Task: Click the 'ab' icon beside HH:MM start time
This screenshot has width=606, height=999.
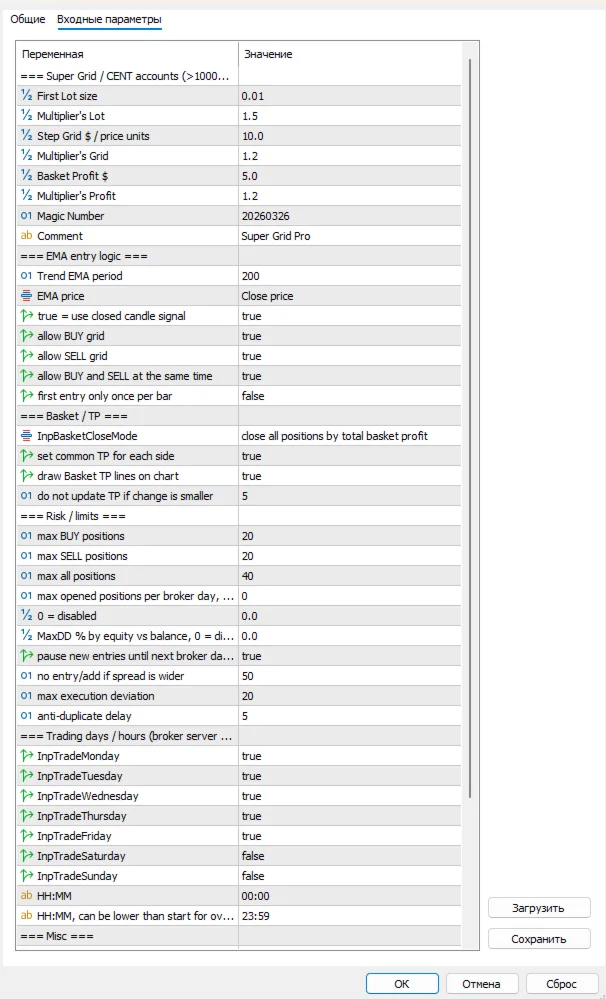Action: [26, 896]
